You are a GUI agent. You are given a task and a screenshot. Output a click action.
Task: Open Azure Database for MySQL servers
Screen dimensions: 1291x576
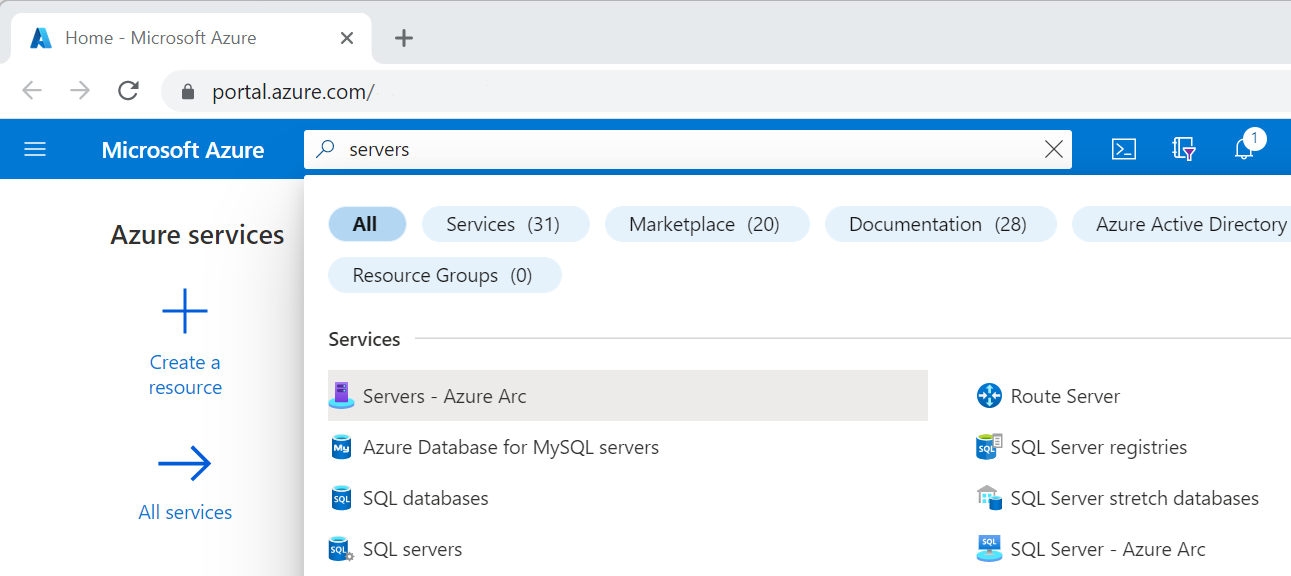pos(510,447)
